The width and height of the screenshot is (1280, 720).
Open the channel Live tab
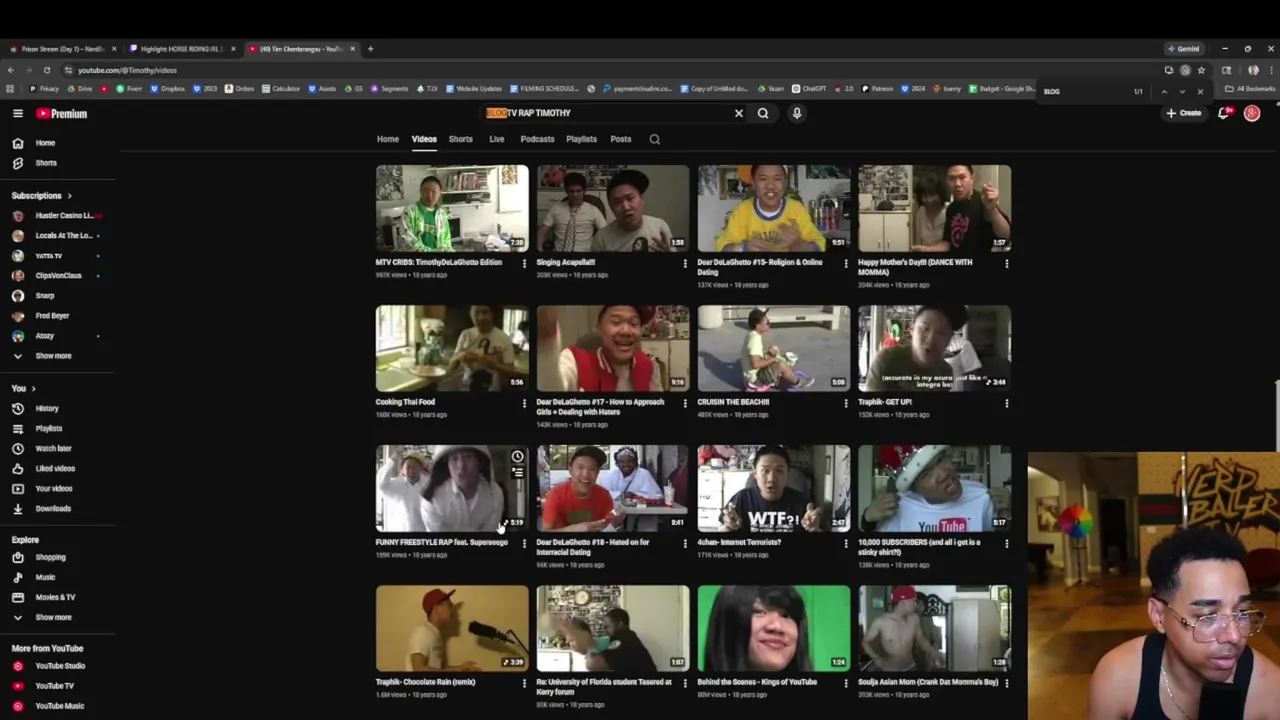coord(497,139)
